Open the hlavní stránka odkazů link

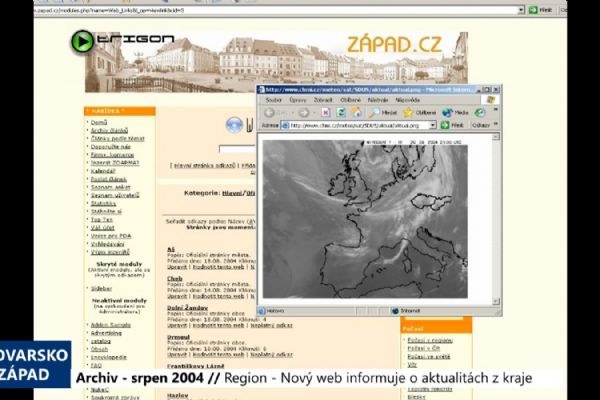[204, 166]
